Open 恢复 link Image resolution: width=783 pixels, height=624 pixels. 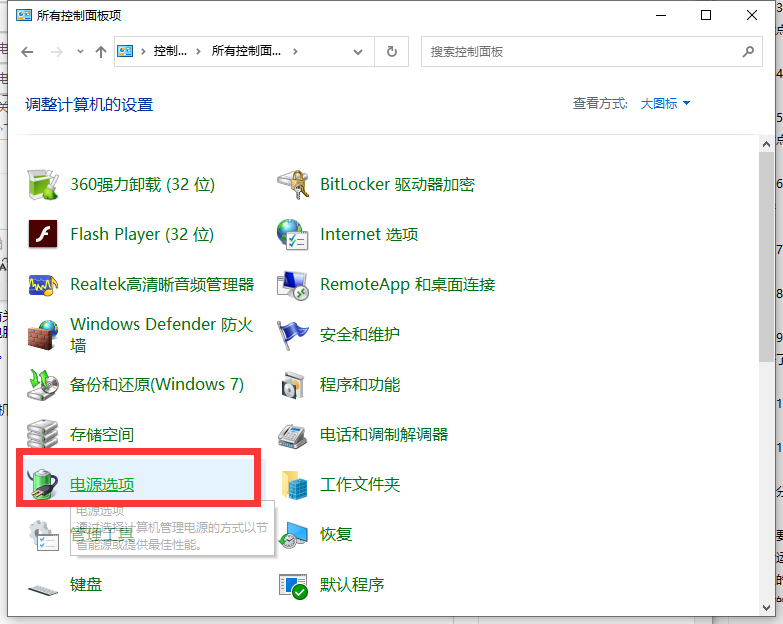(336, 534)
